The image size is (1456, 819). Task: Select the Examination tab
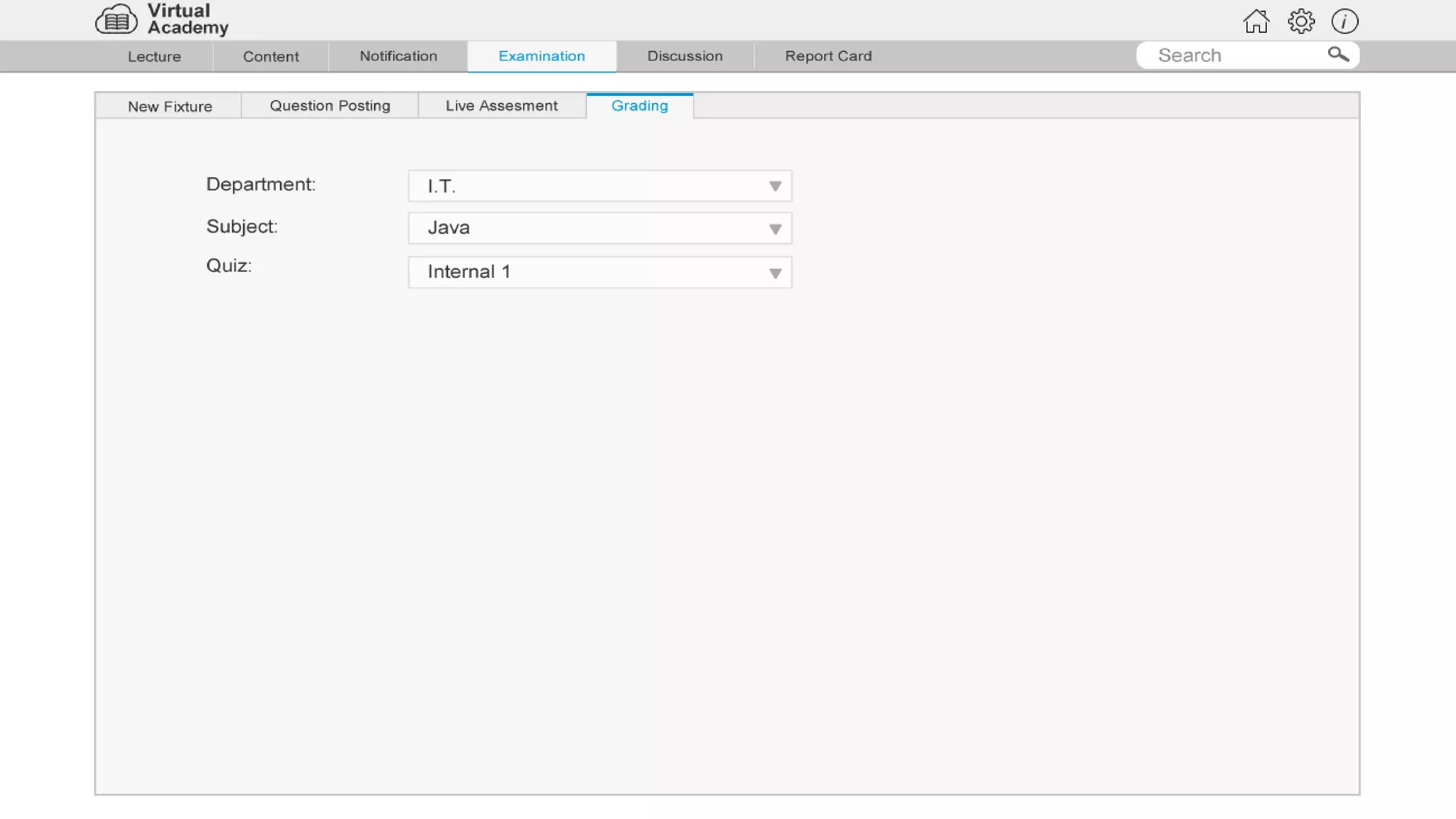pos(542,56)
